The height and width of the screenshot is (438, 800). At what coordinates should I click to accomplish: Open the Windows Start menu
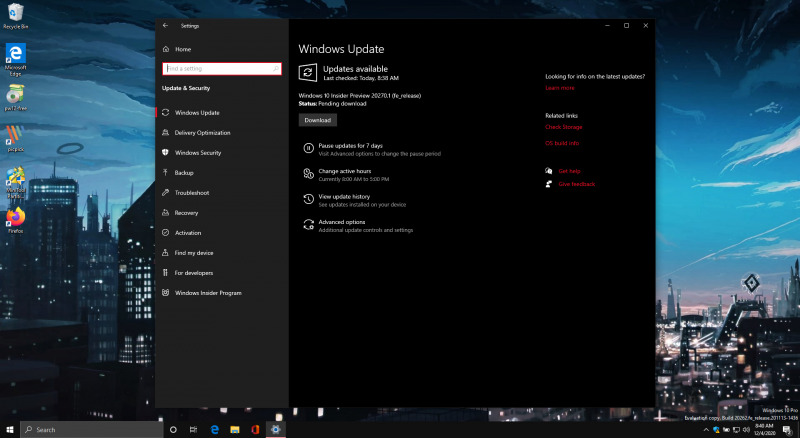10,430
